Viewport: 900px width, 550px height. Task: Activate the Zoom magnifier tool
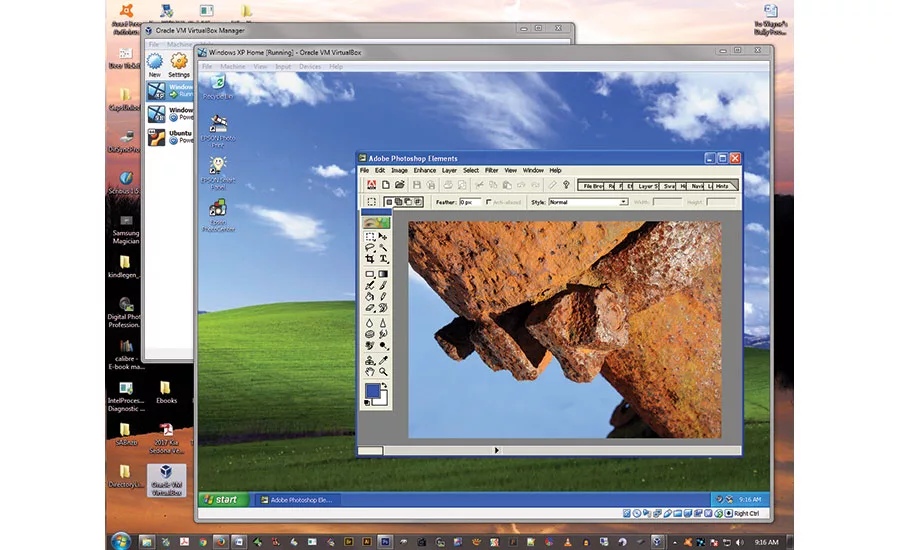[x=383, y=372]
